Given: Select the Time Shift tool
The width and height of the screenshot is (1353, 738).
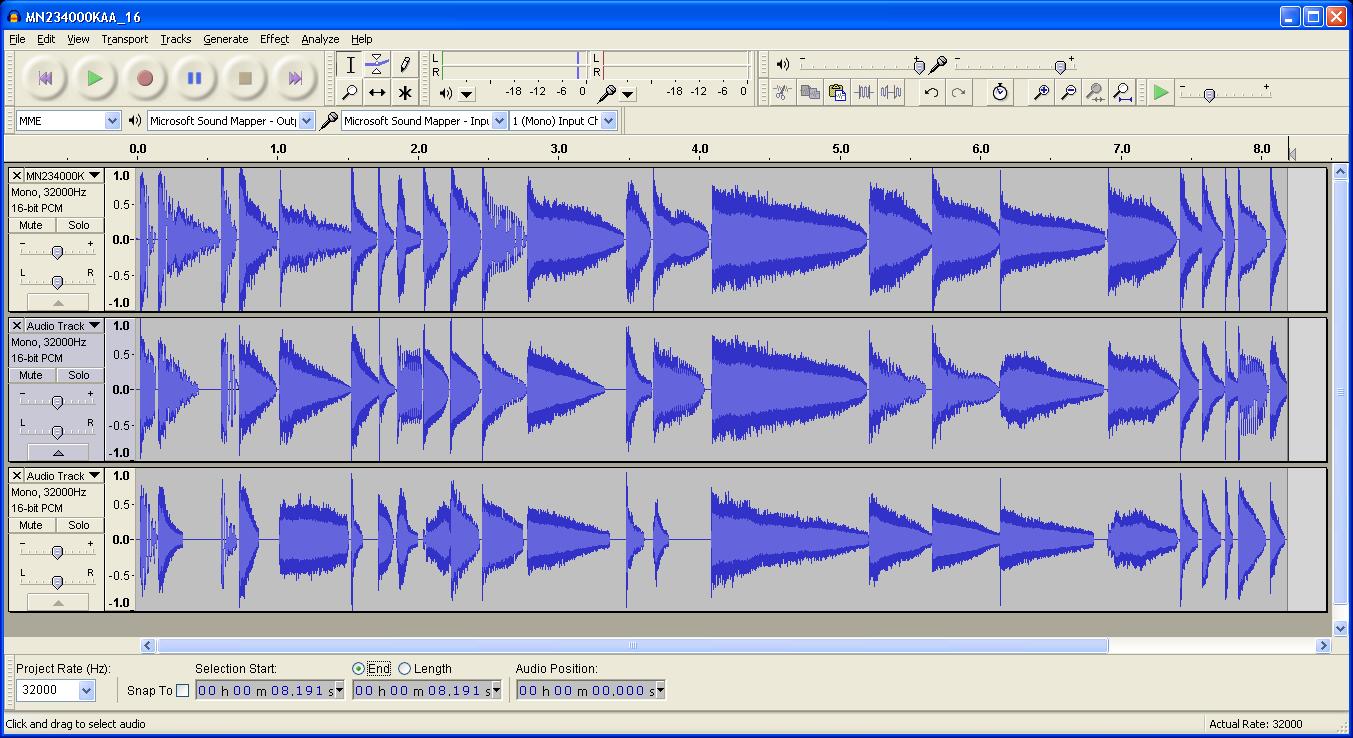Looking at the screenshot, I should point(377,93).
